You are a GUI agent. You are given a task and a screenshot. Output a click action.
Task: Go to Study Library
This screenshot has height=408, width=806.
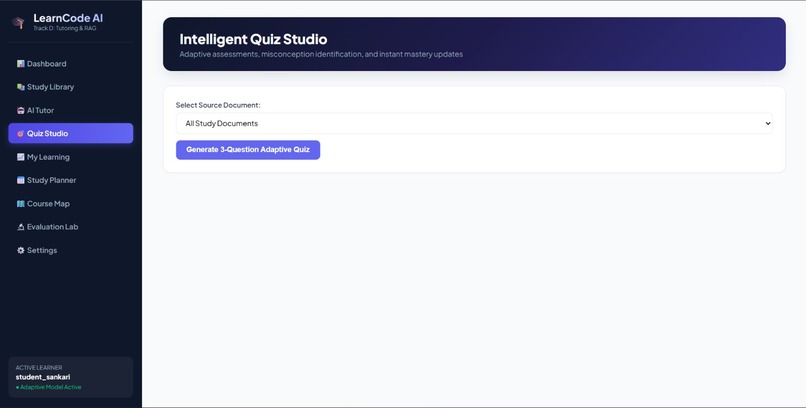coord(71,87)
